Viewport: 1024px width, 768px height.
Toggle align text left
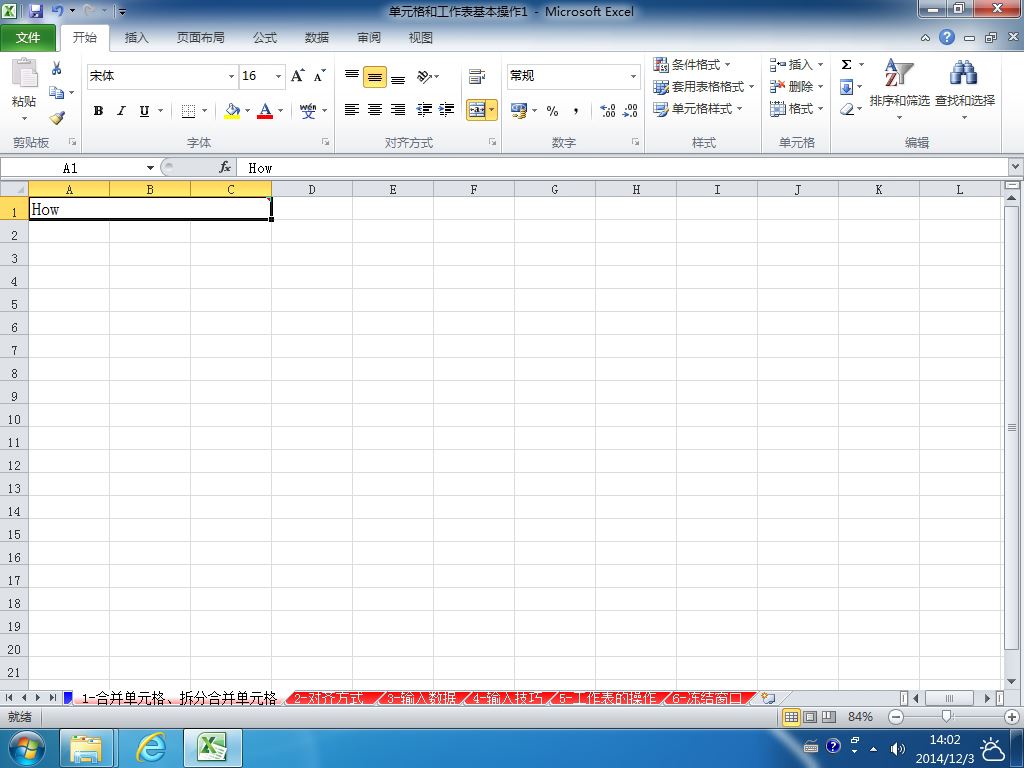click(x=351, y=110)
